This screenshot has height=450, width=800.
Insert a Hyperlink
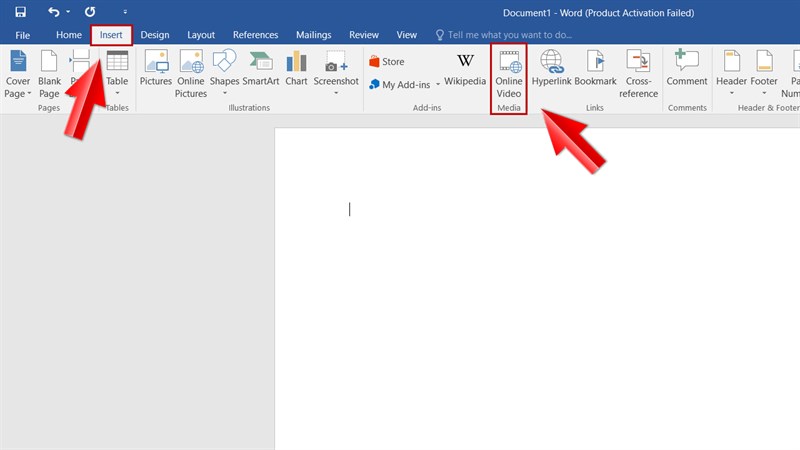coord(552,68)
